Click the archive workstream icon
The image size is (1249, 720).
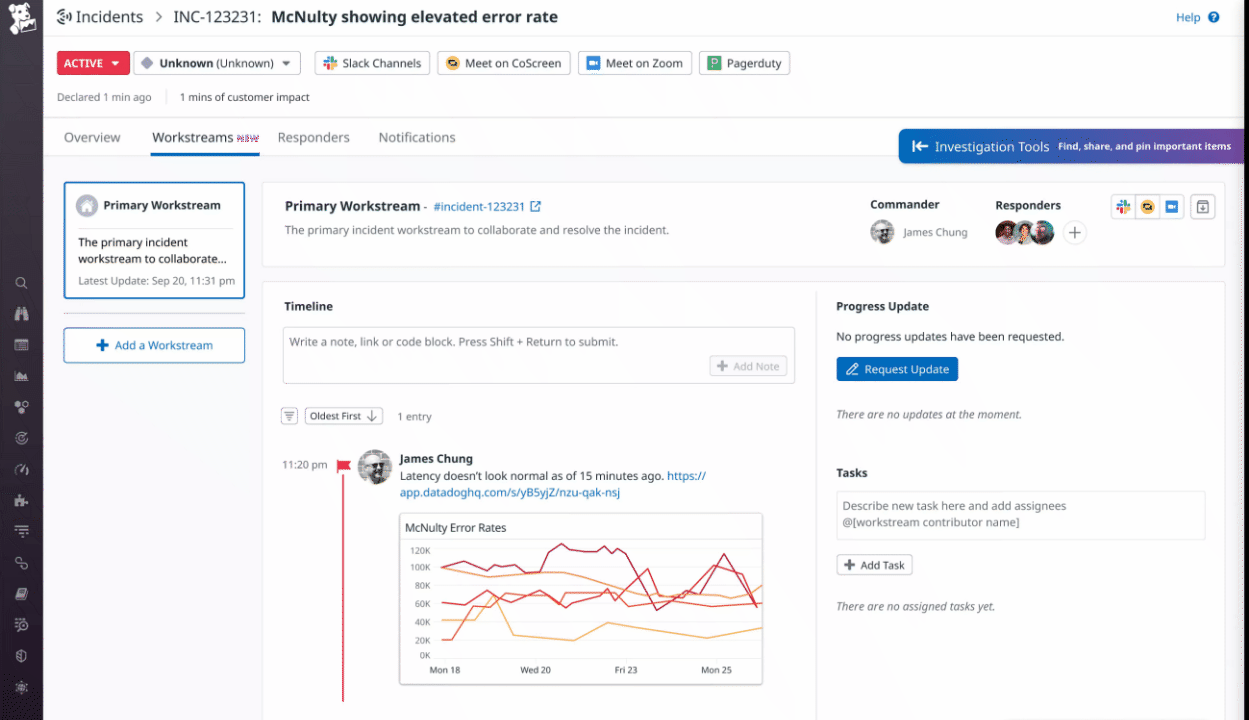pos(1203,207)
